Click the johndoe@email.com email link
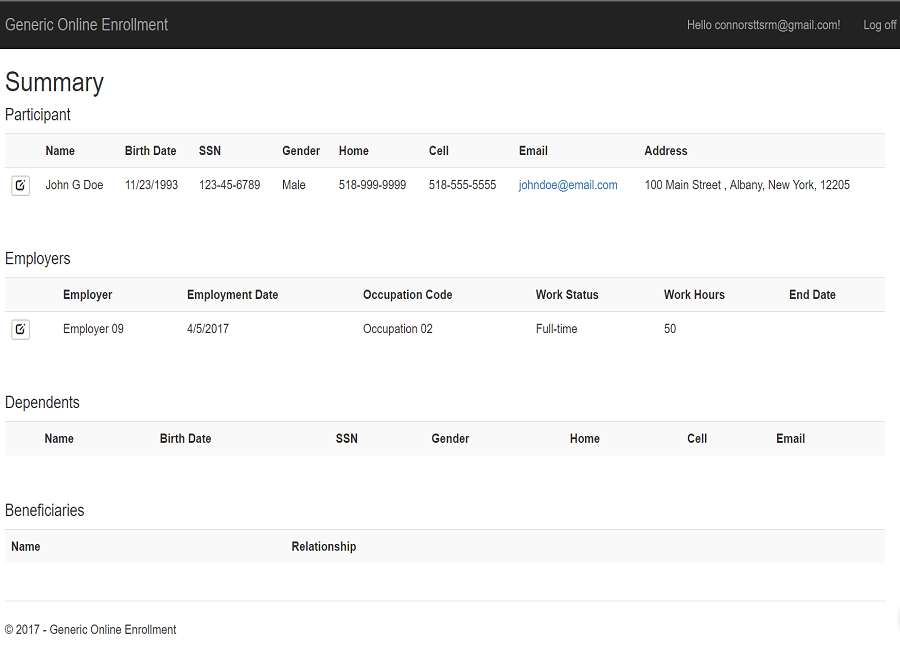900x650 pixels. click(x=568, y=185)
